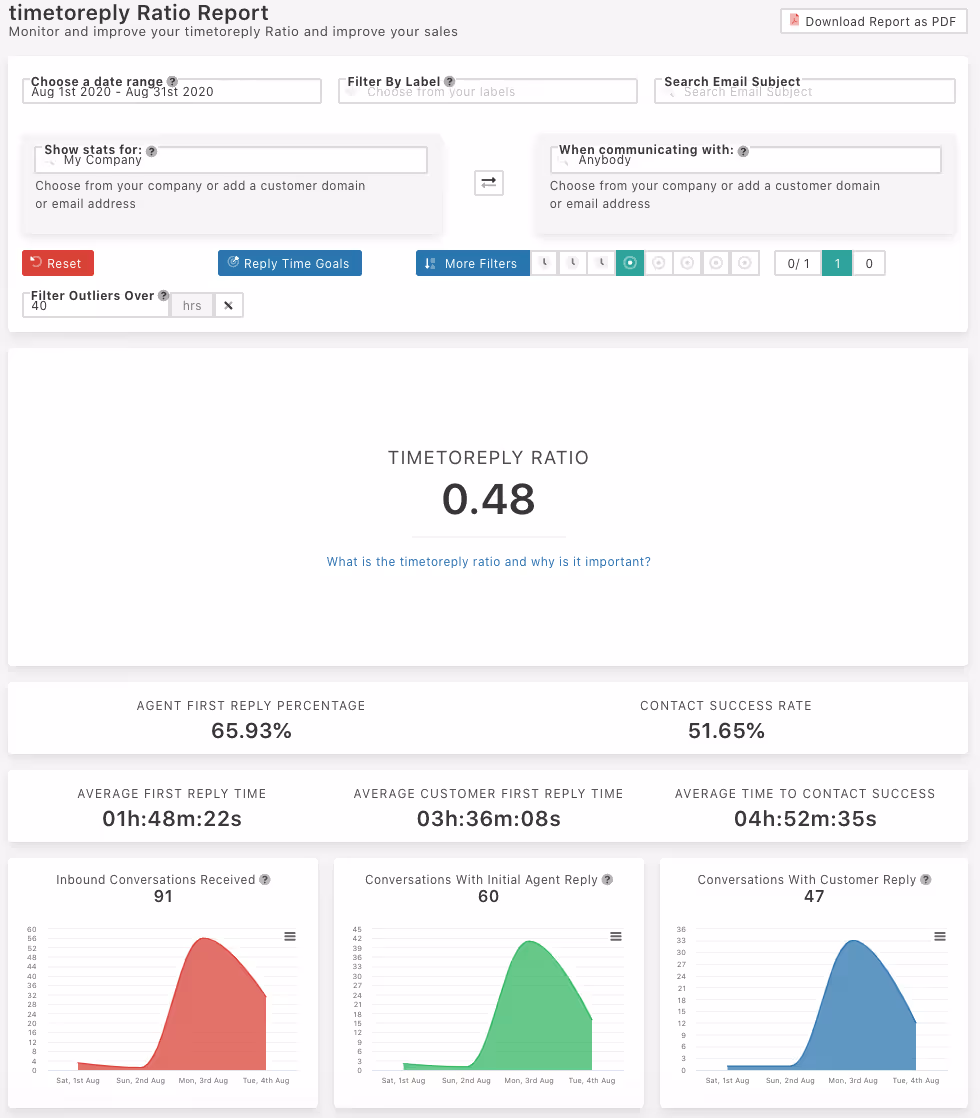This screenshot has width=980, height=1118.
Task: Open Customer Reply chart hamburger menu
Action: (940, 936)
